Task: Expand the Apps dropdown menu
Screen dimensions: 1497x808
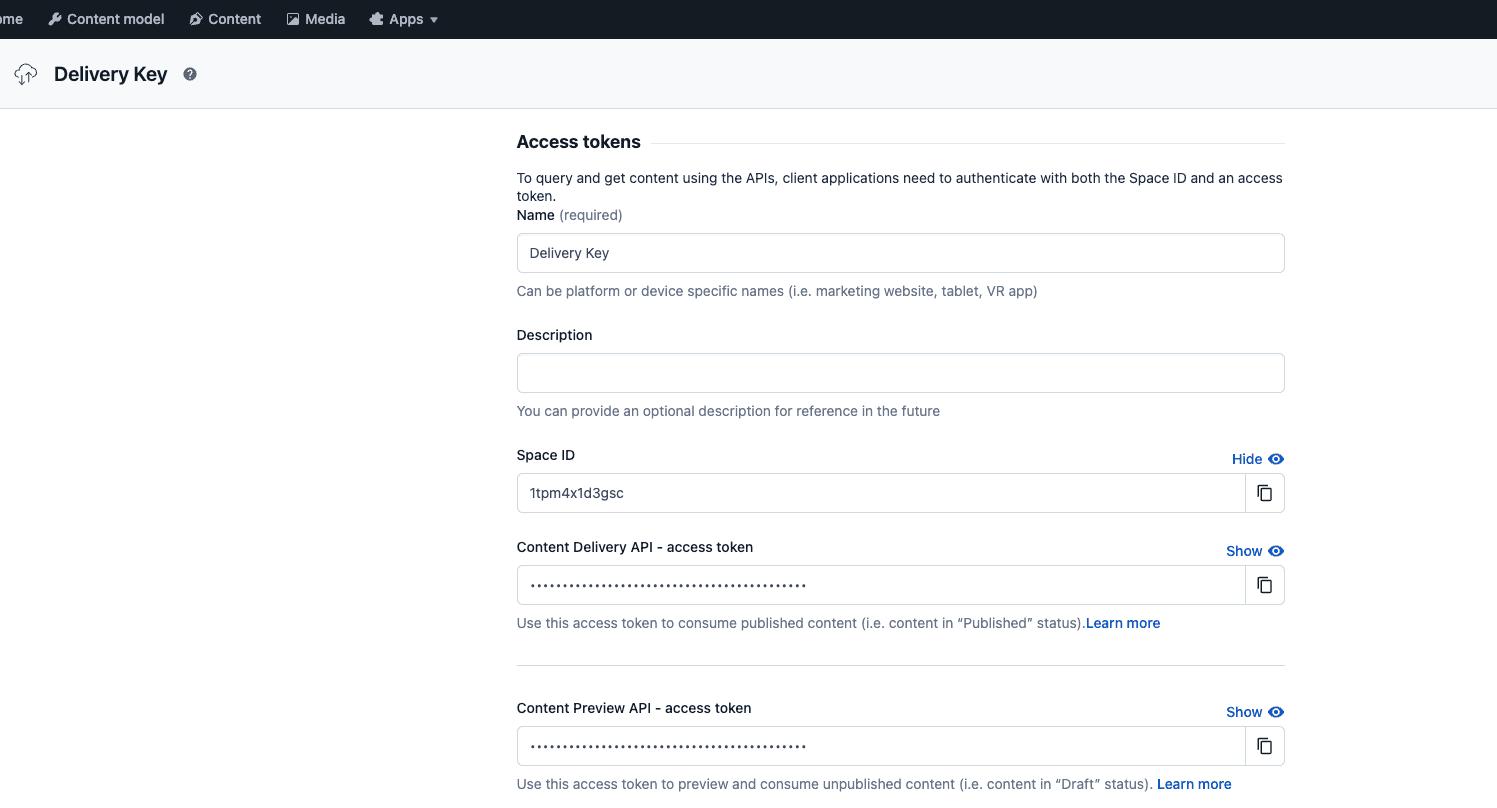Action: coord(433,18)
